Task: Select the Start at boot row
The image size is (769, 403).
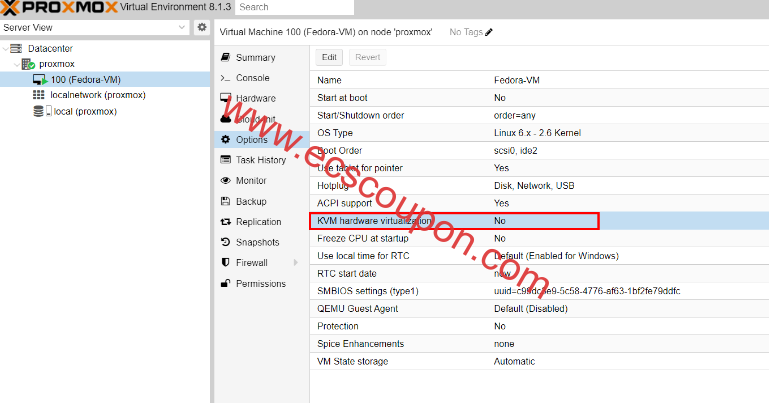Action: (x=539, y=98)
